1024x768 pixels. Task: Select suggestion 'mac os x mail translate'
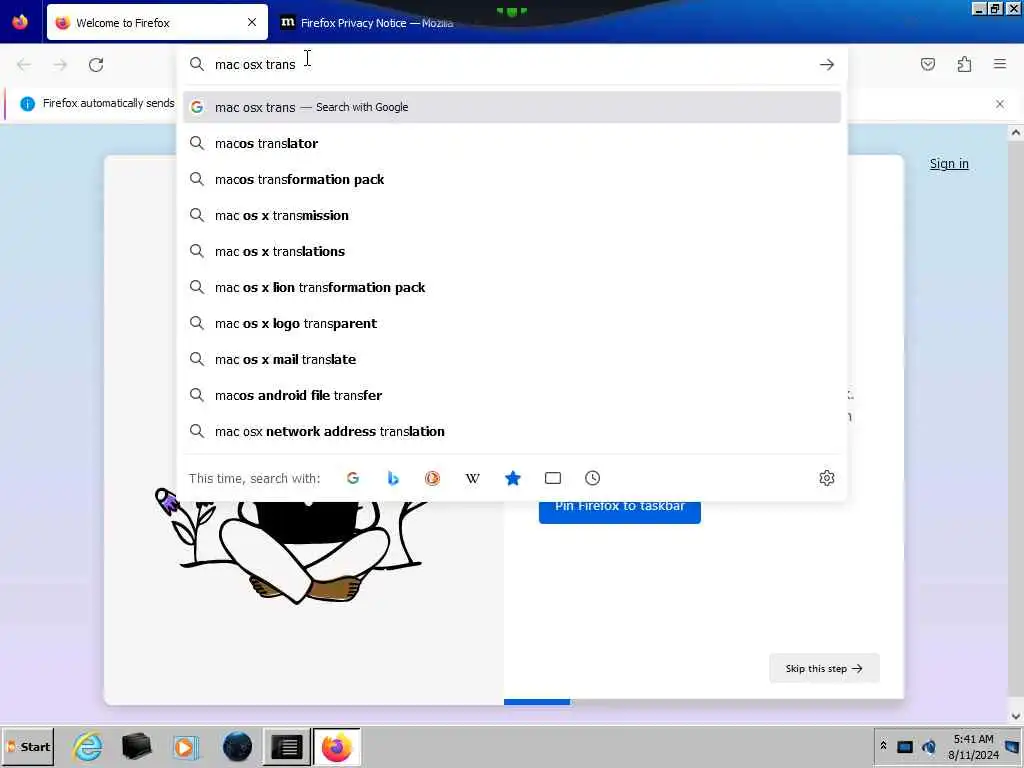click(x=512, y=359)
